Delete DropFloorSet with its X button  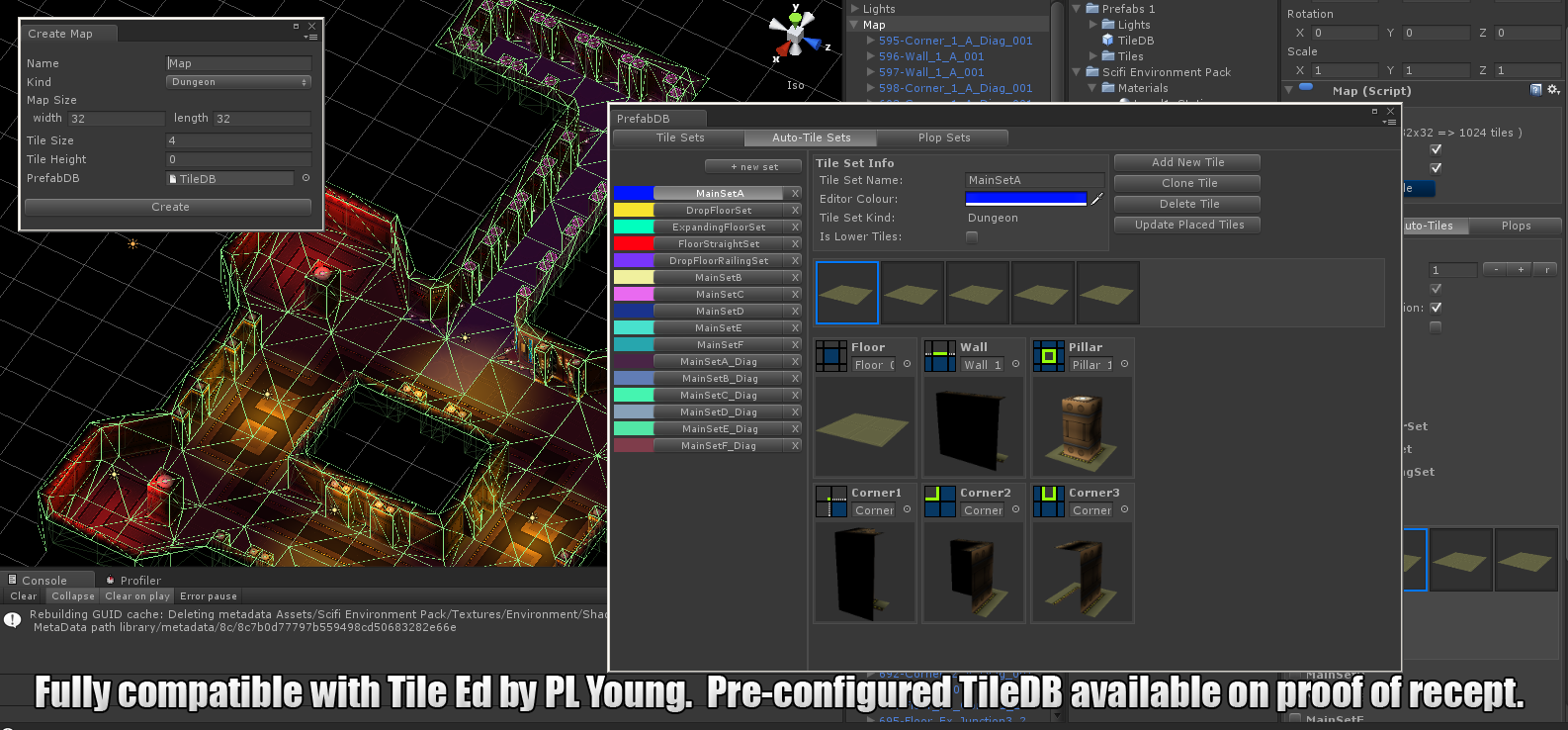(x=795, y=210)
